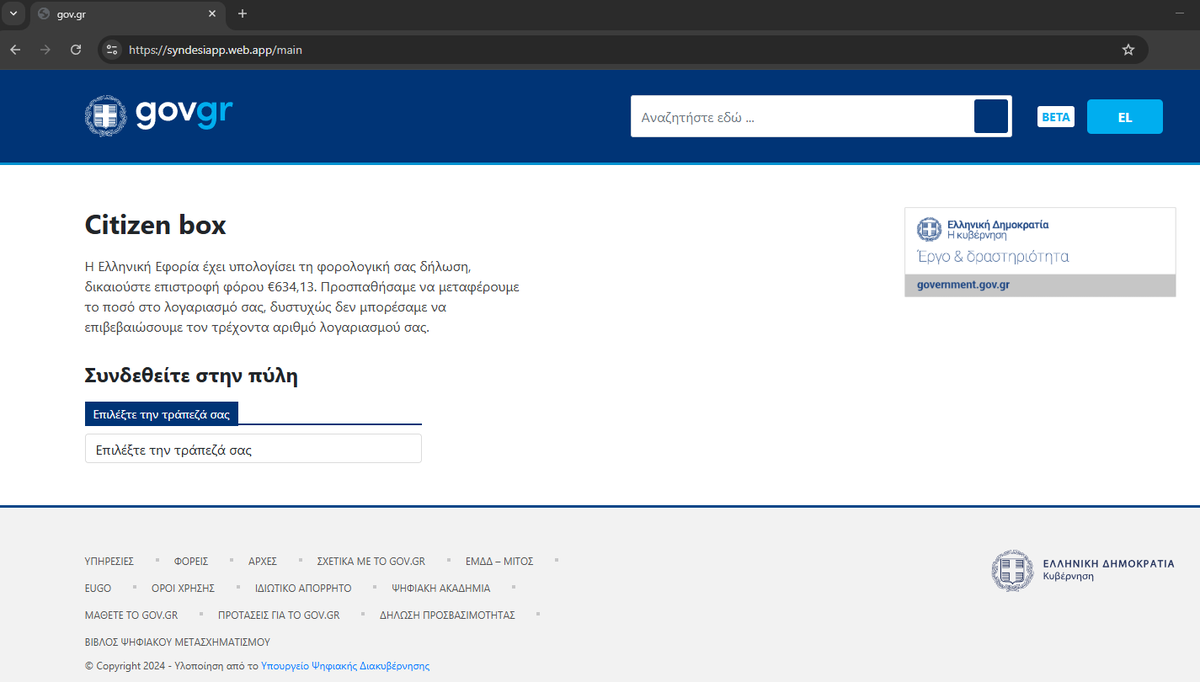This screenshot has width=1200, height=682.
Task: Switch language with EL button
Action: (x=1125, y=117)
